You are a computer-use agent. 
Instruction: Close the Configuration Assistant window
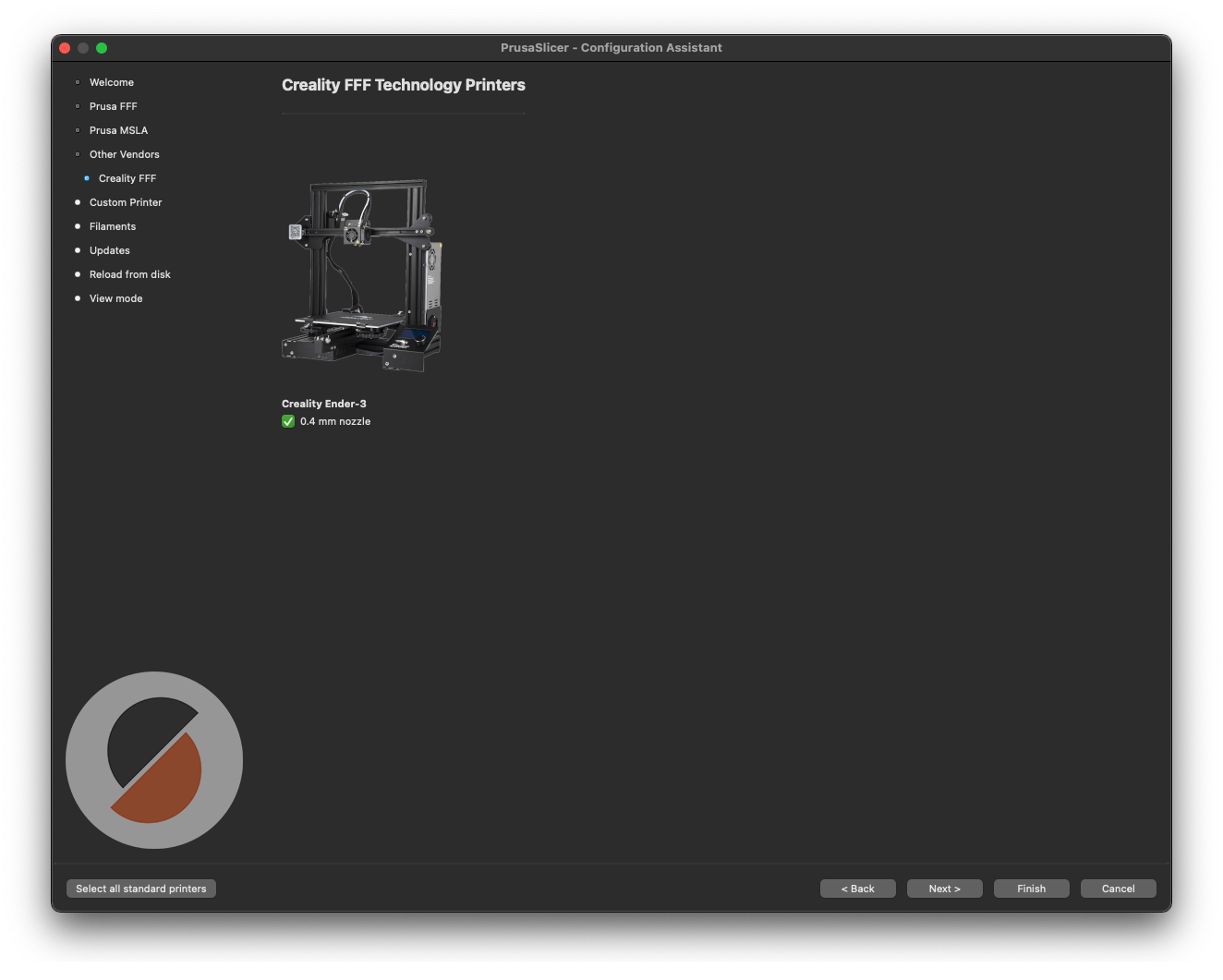click(65, 48)
